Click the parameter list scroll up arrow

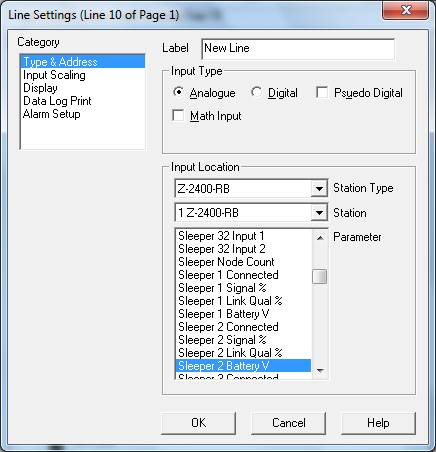(x=320, y=238)
